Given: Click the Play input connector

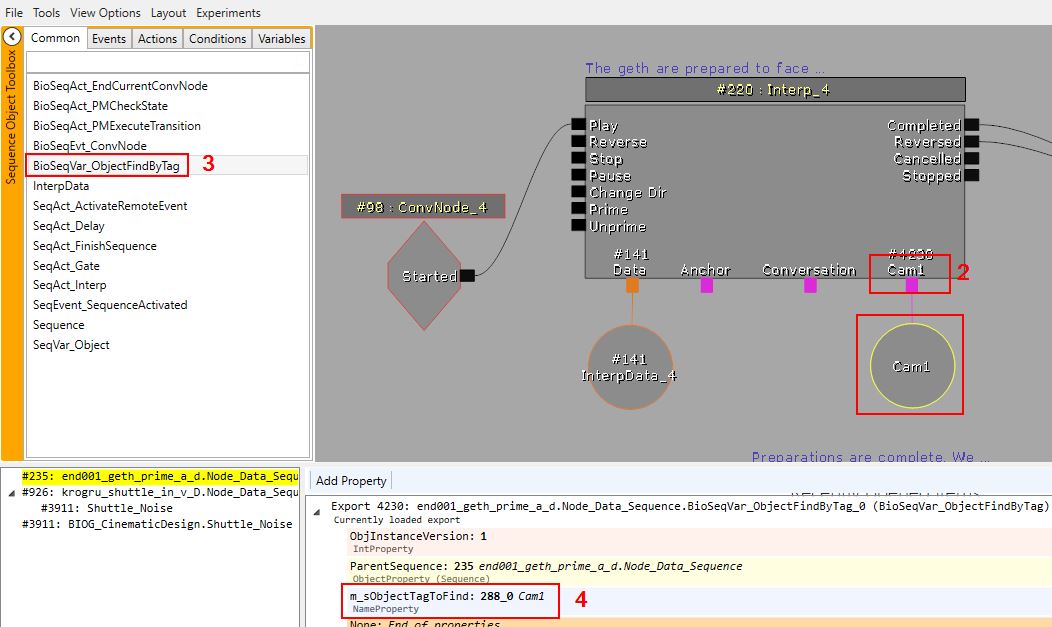Looking at the screenshot, I should click(578, 124).
